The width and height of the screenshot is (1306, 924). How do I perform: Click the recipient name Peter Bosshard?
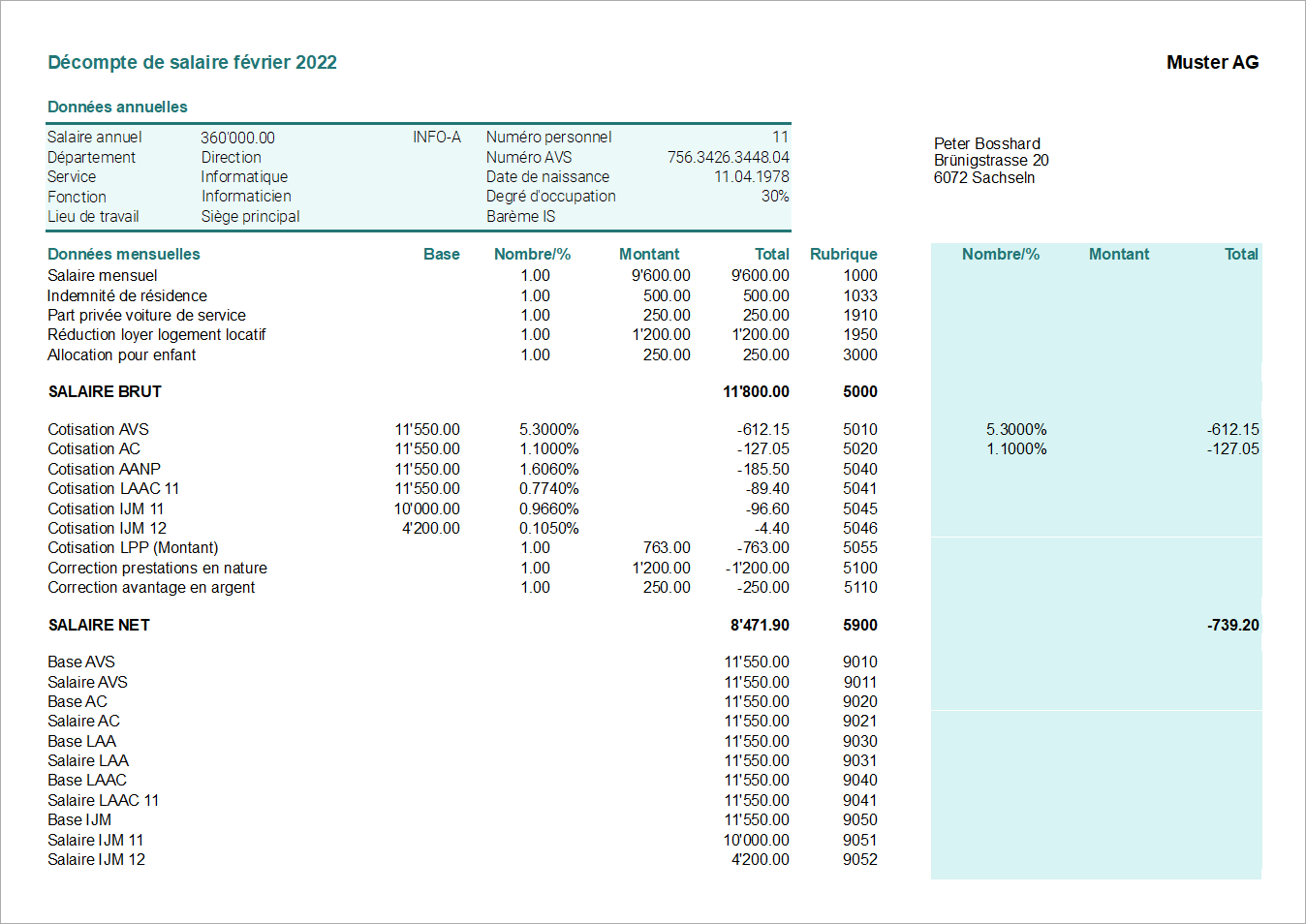986,144
